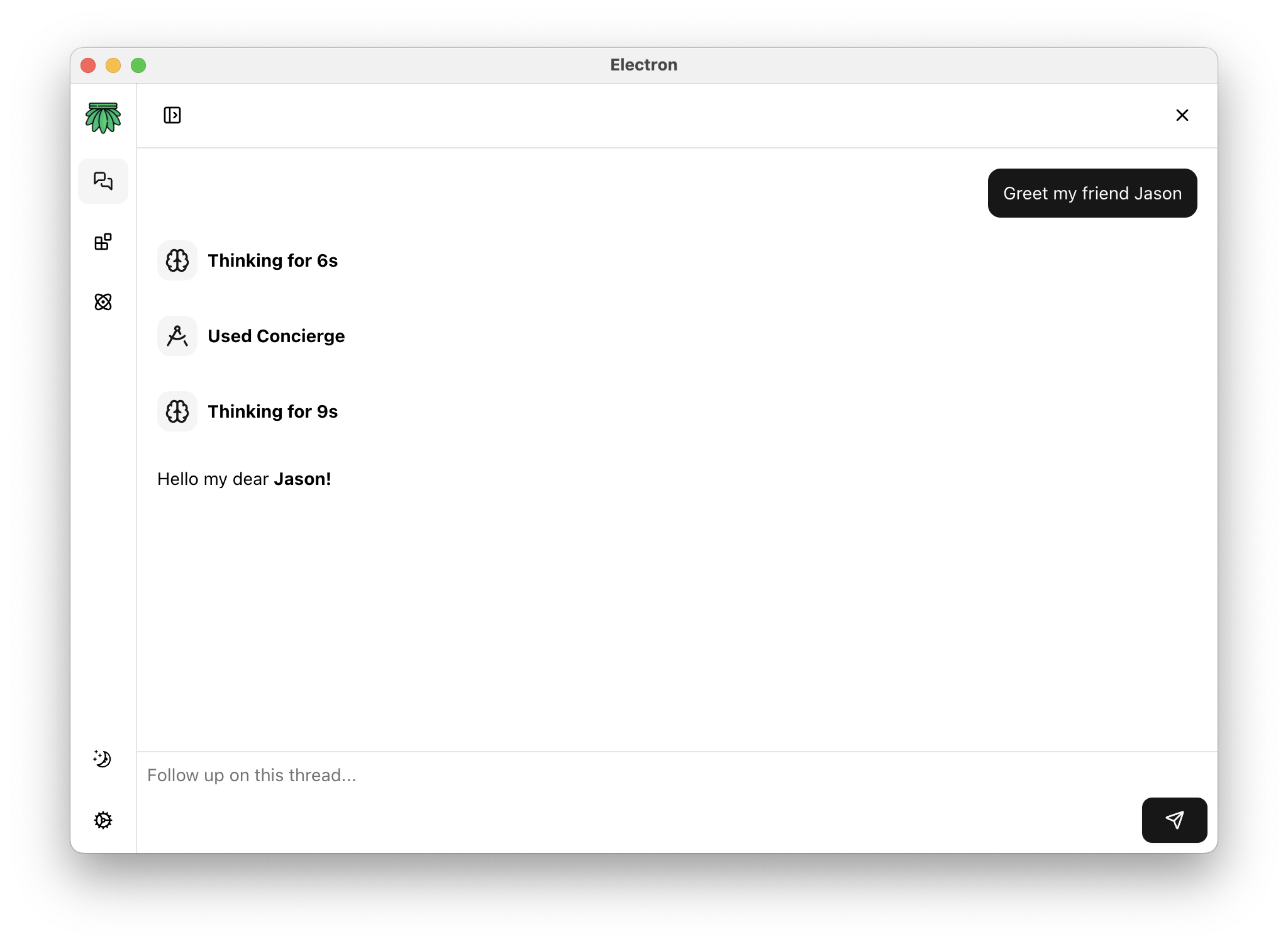The width and height of the screenshot is (1288, 946).
Task: Open the chats sidebar section
Action: click(x=103, y=181)
